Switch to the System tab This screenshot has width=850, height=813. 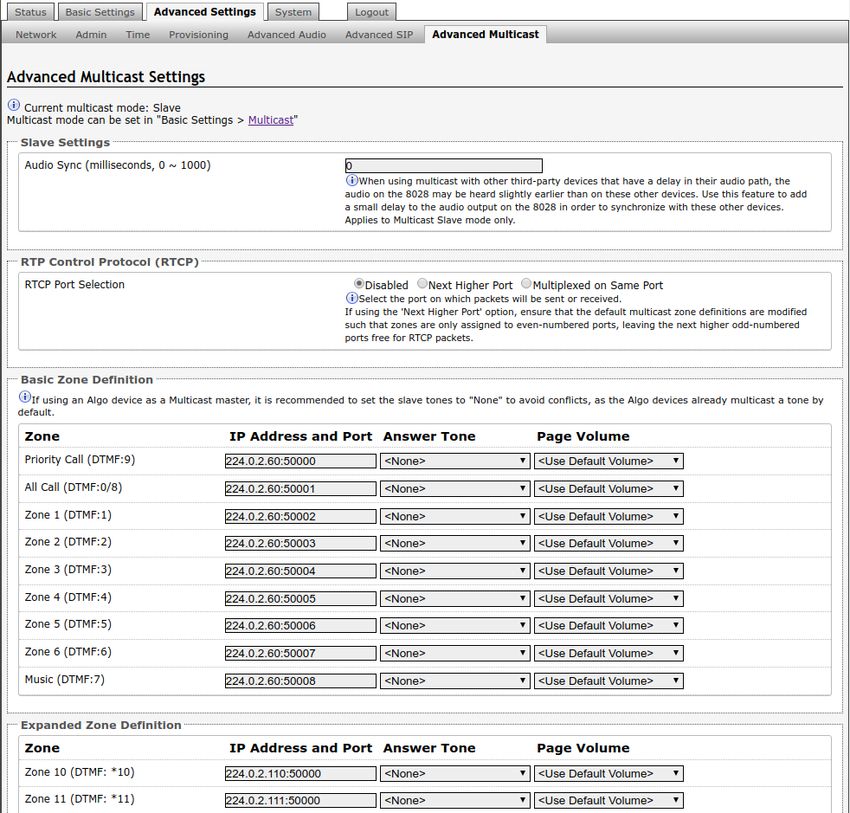pyautogui.click(x=293, y=12)
